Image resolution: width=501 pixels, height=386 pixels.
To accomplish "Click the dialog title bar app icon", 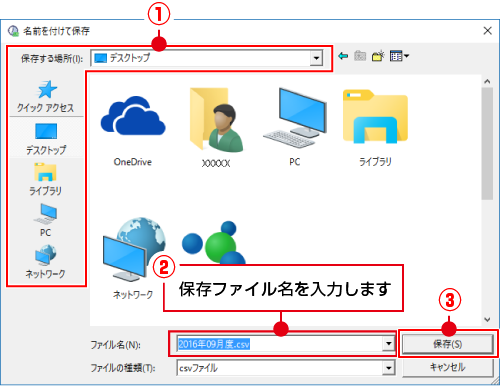I will point(13,31).
